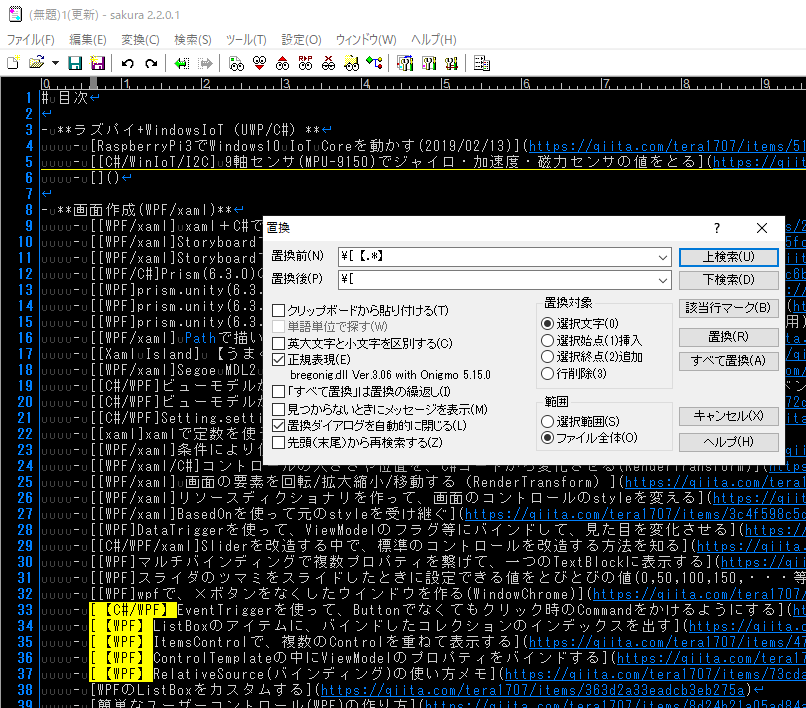Clear search marks with red X binoculars

pyautogui.click(x=328, y=63)
